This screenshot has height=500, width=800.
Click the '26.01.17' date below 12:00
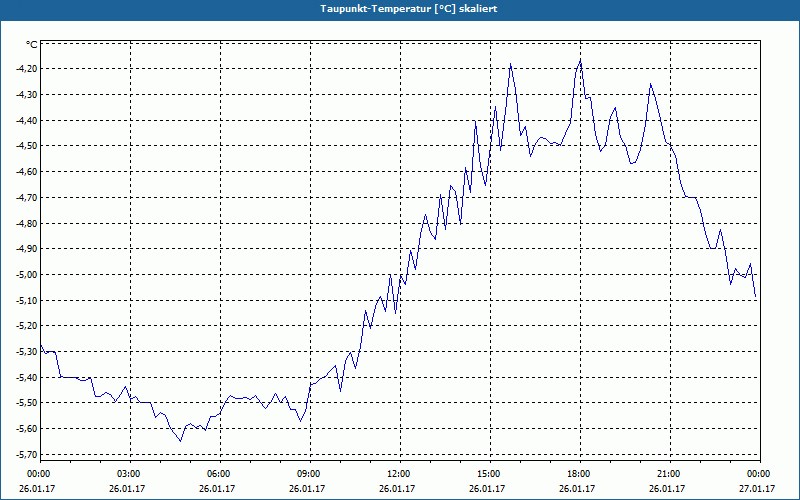396,489
